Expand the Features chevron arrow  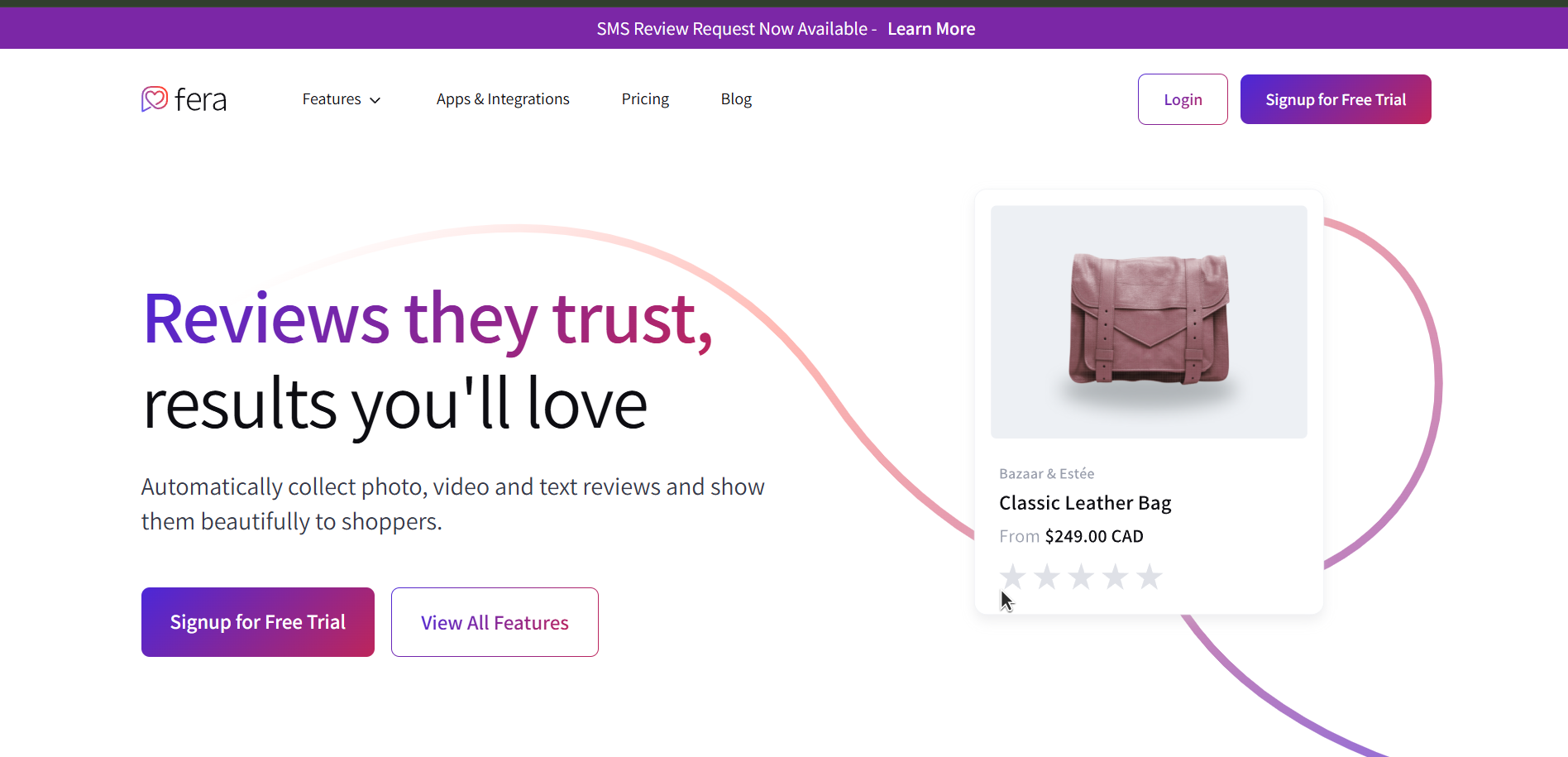click(375, 100)
